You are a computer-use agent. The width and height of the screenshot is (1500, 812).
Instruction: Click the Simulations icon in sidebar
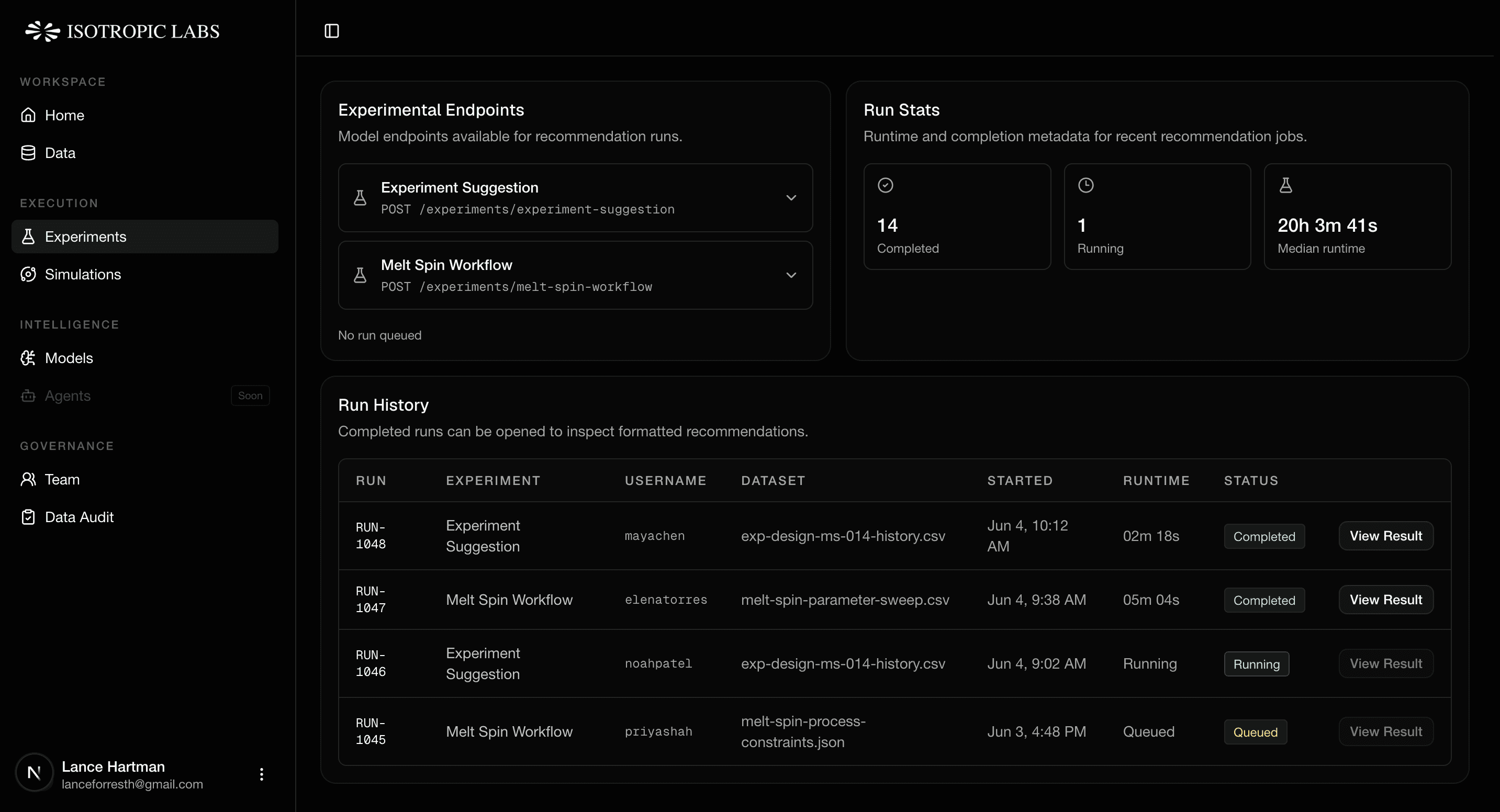pos(28,274)
